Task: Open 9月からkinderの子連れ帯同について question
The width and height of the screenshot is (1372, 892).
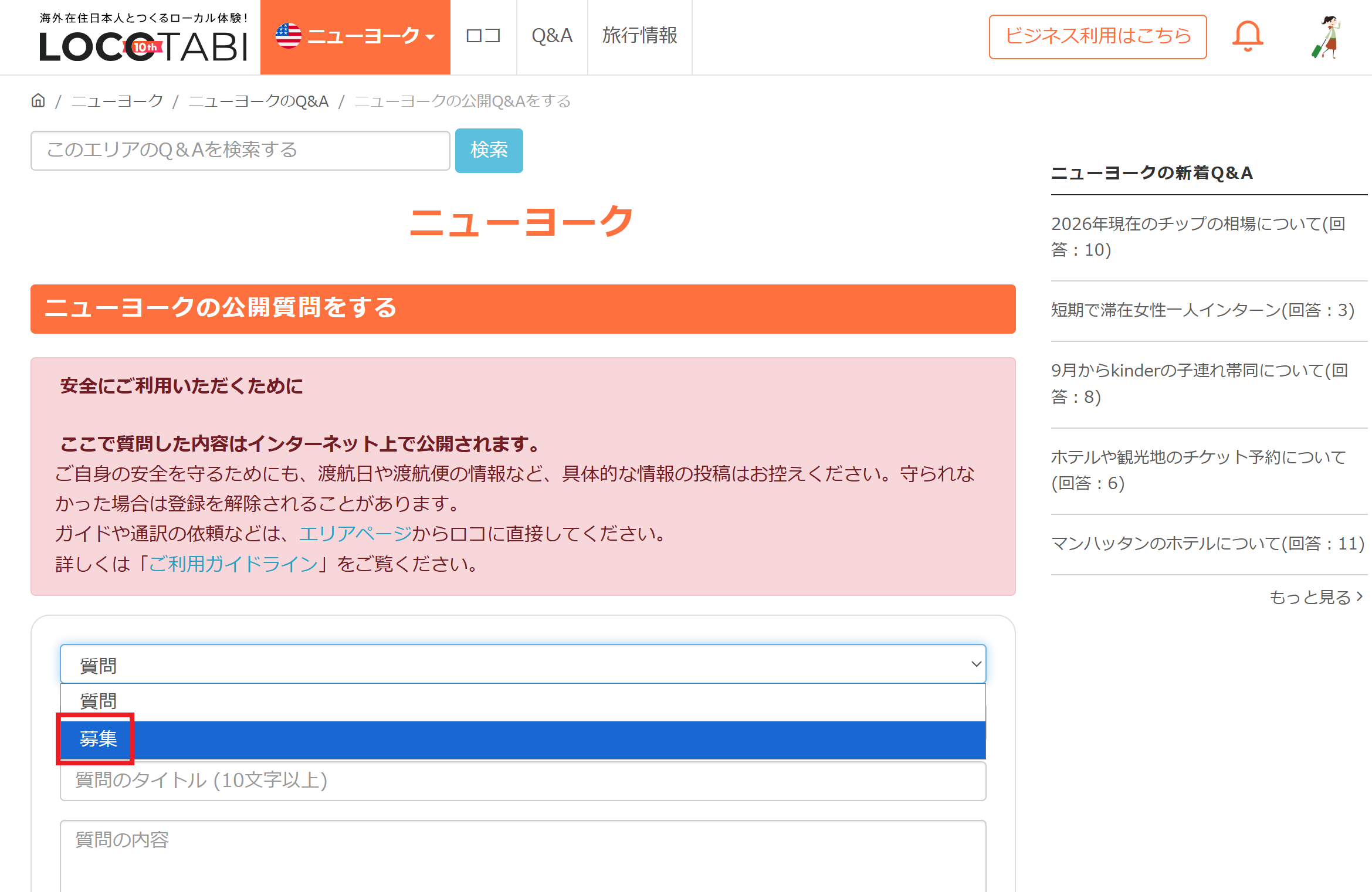Action: [1200, 384]
